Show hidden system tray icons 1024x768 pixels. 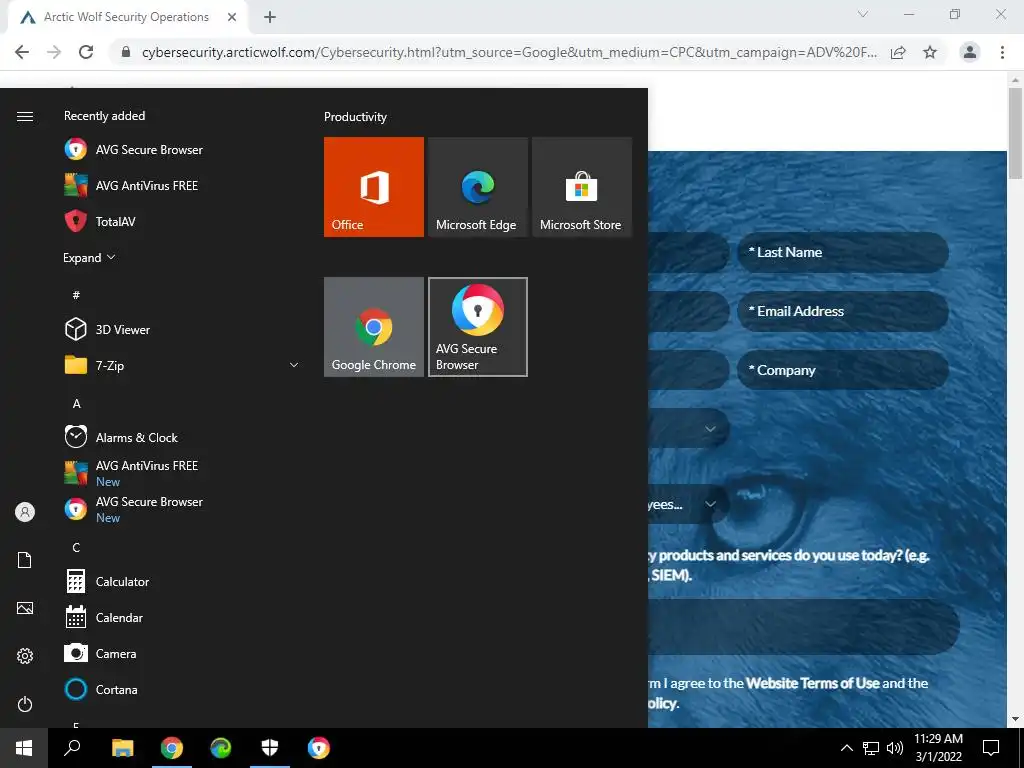[846, 748]
